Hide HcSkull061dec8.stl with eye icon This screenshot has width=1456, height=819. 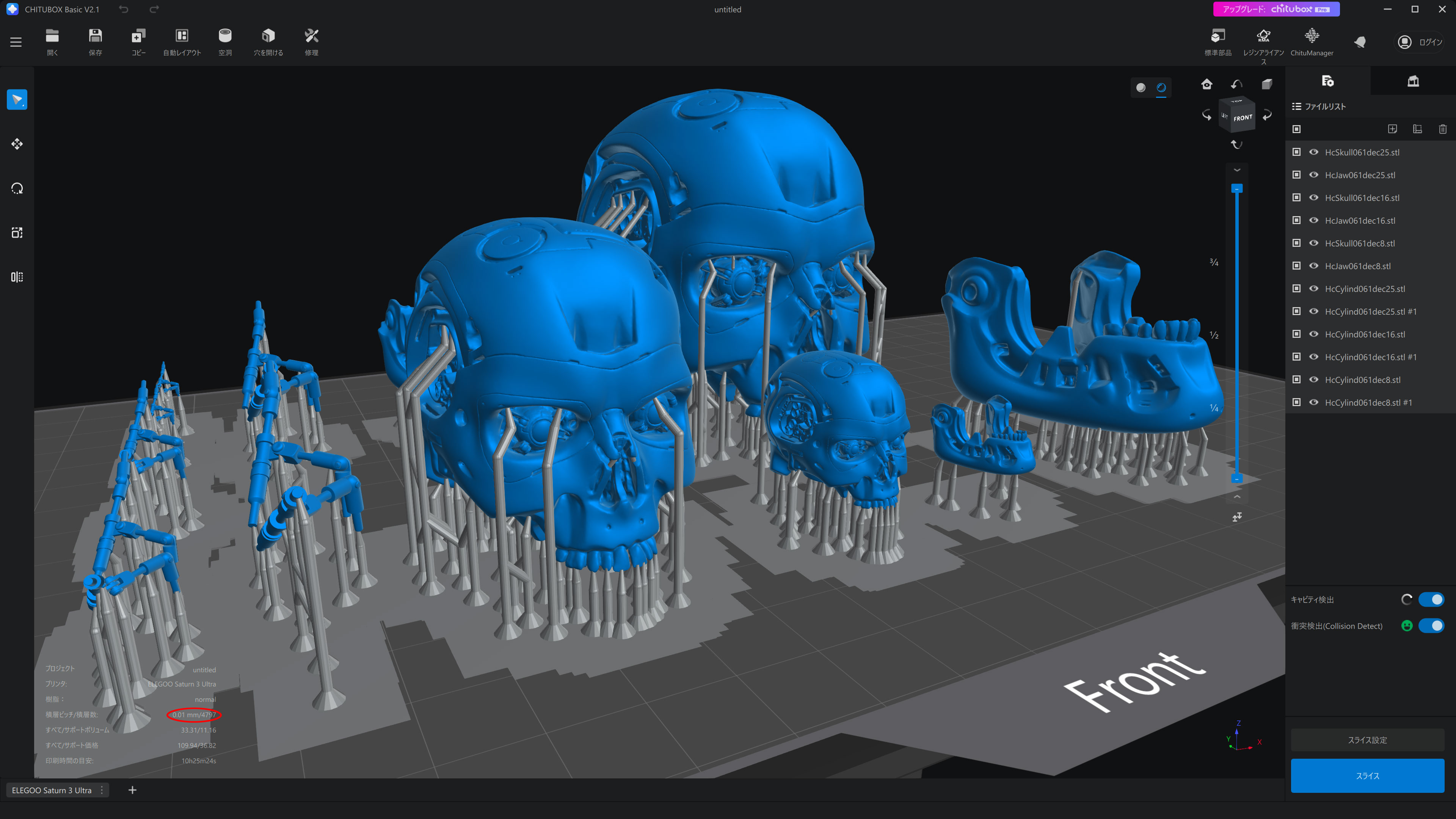click(1313, 243)
